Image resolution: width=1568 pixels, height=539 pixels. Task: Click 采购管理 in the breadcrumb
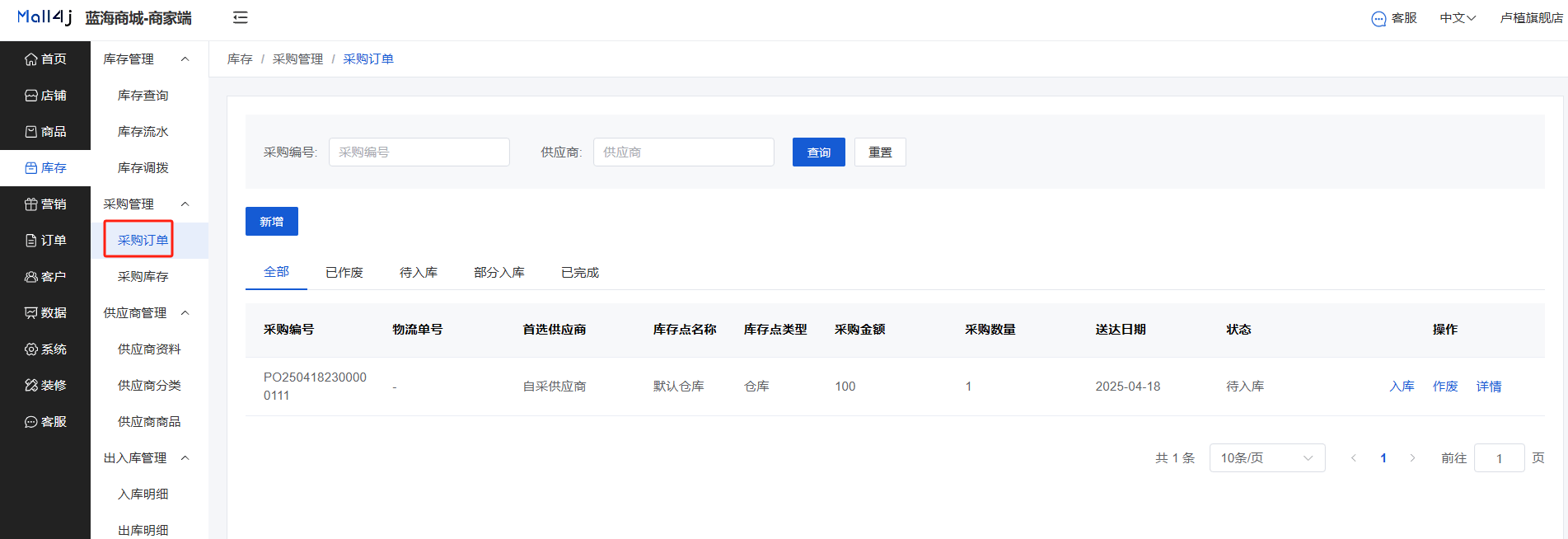pos(298,59)
